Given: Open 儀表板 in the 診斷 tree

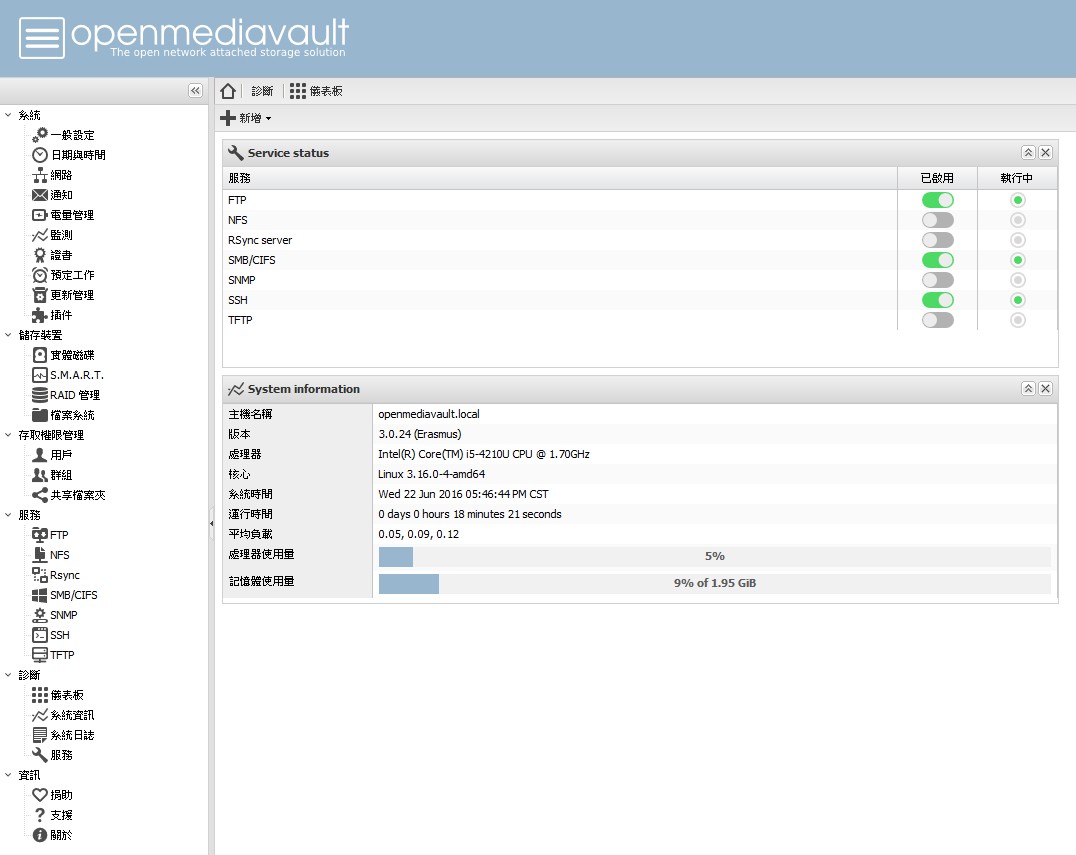Looking at the screenshot, I should tap(67, 695).
